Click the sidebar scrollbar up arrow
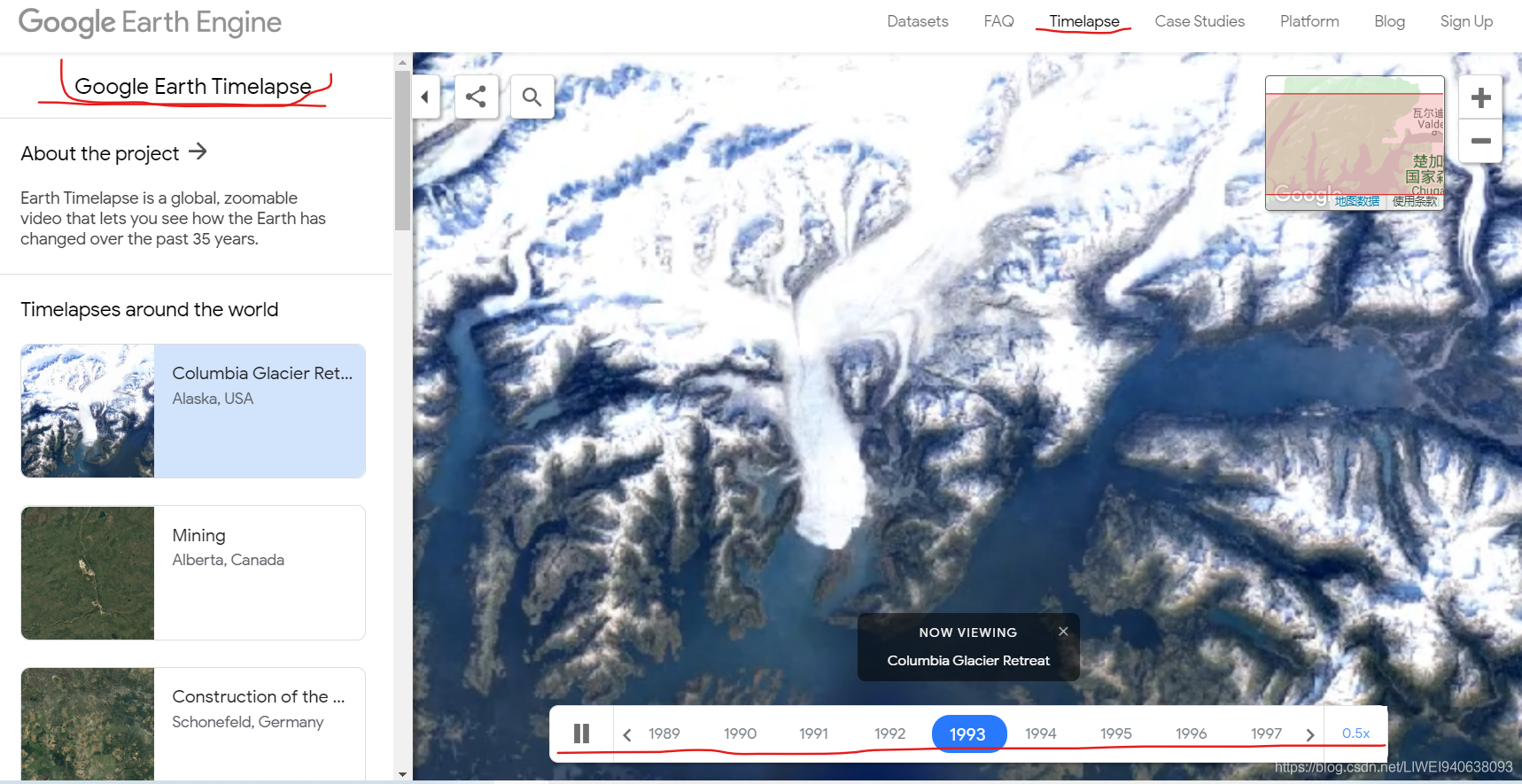1522x784 pixels. (402, 62)
